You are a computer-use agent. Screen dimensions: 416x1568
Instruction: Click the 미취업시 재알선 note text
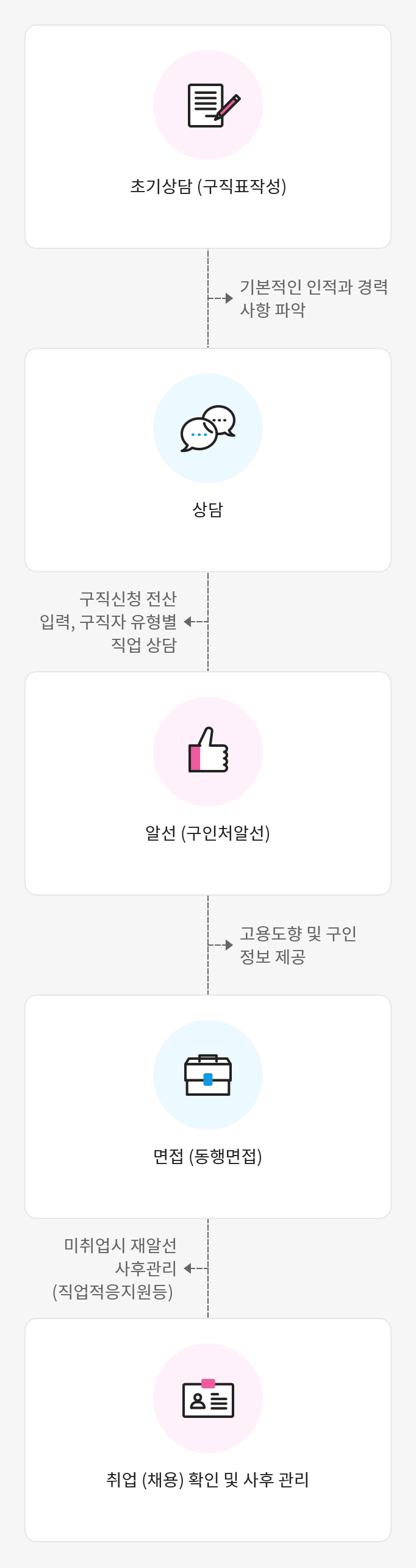[120, 1245]
